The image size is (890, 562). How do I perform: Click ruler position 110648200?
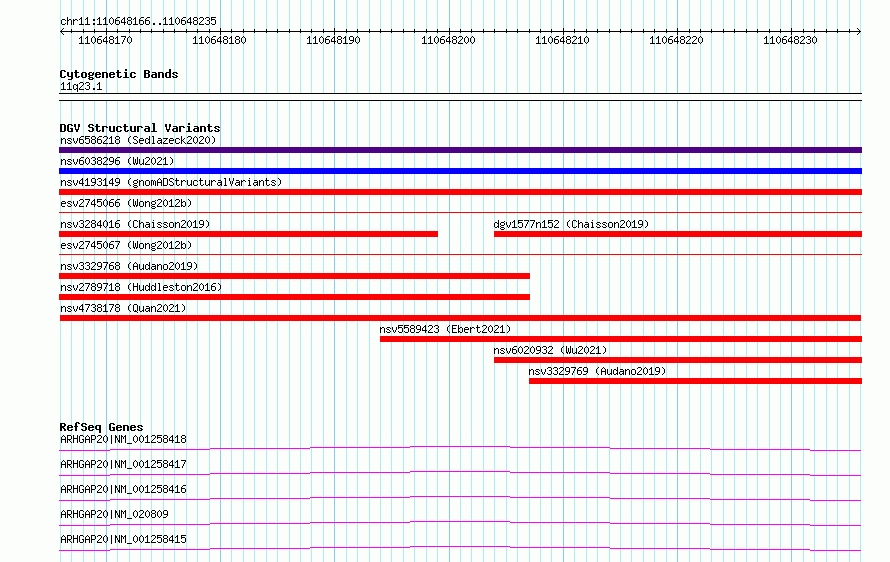(448, 40)
